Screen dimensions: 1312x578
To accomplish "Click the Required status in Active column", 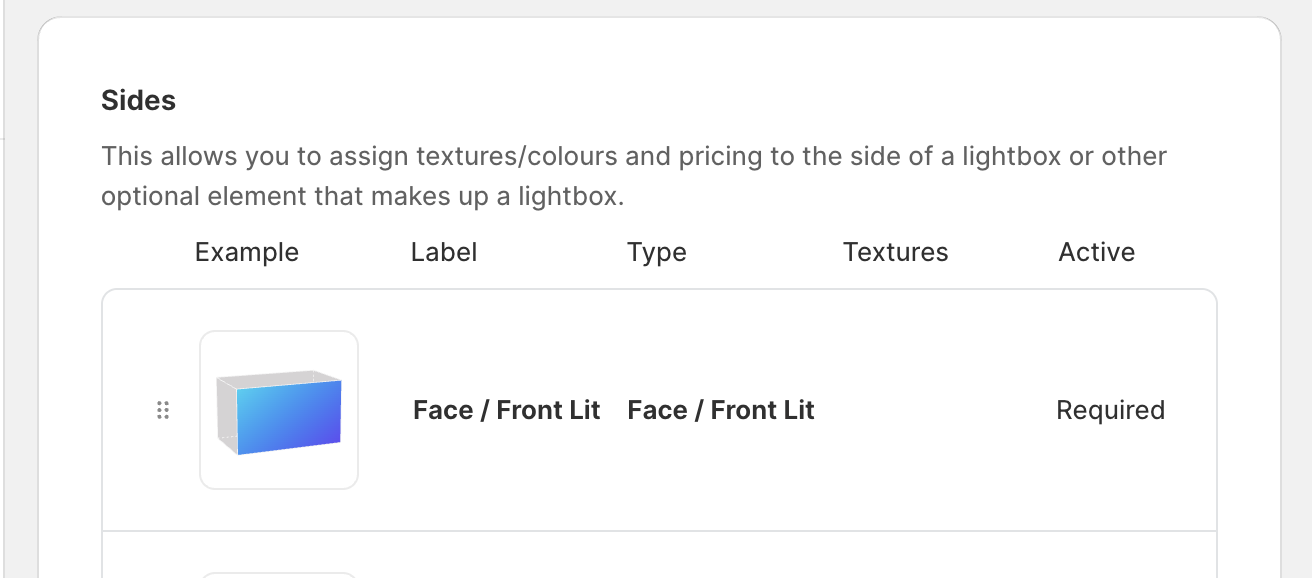I will [1110, 410].
